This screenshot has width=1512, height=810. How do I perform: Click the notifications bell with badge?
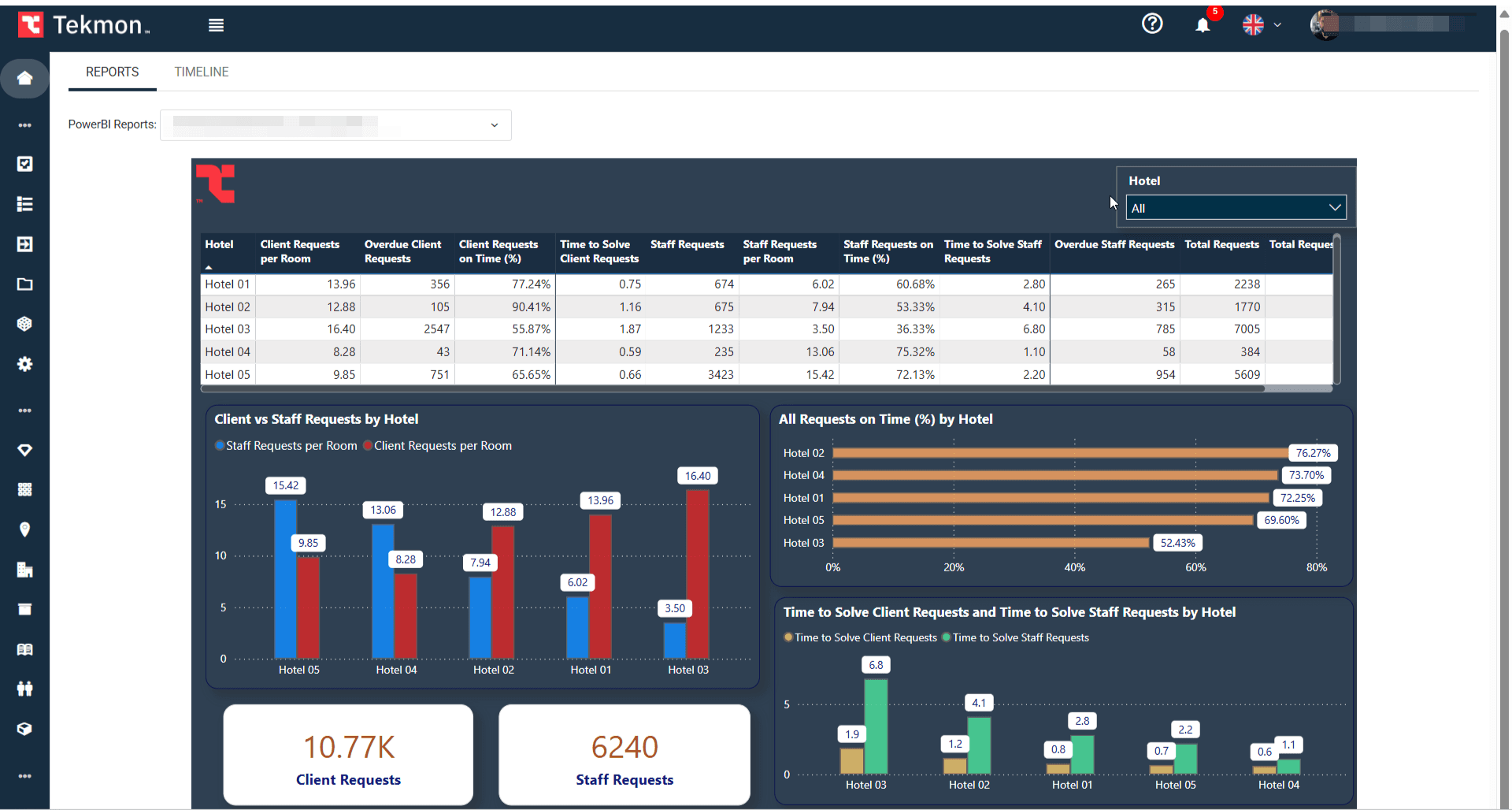tap(1203, 24)
